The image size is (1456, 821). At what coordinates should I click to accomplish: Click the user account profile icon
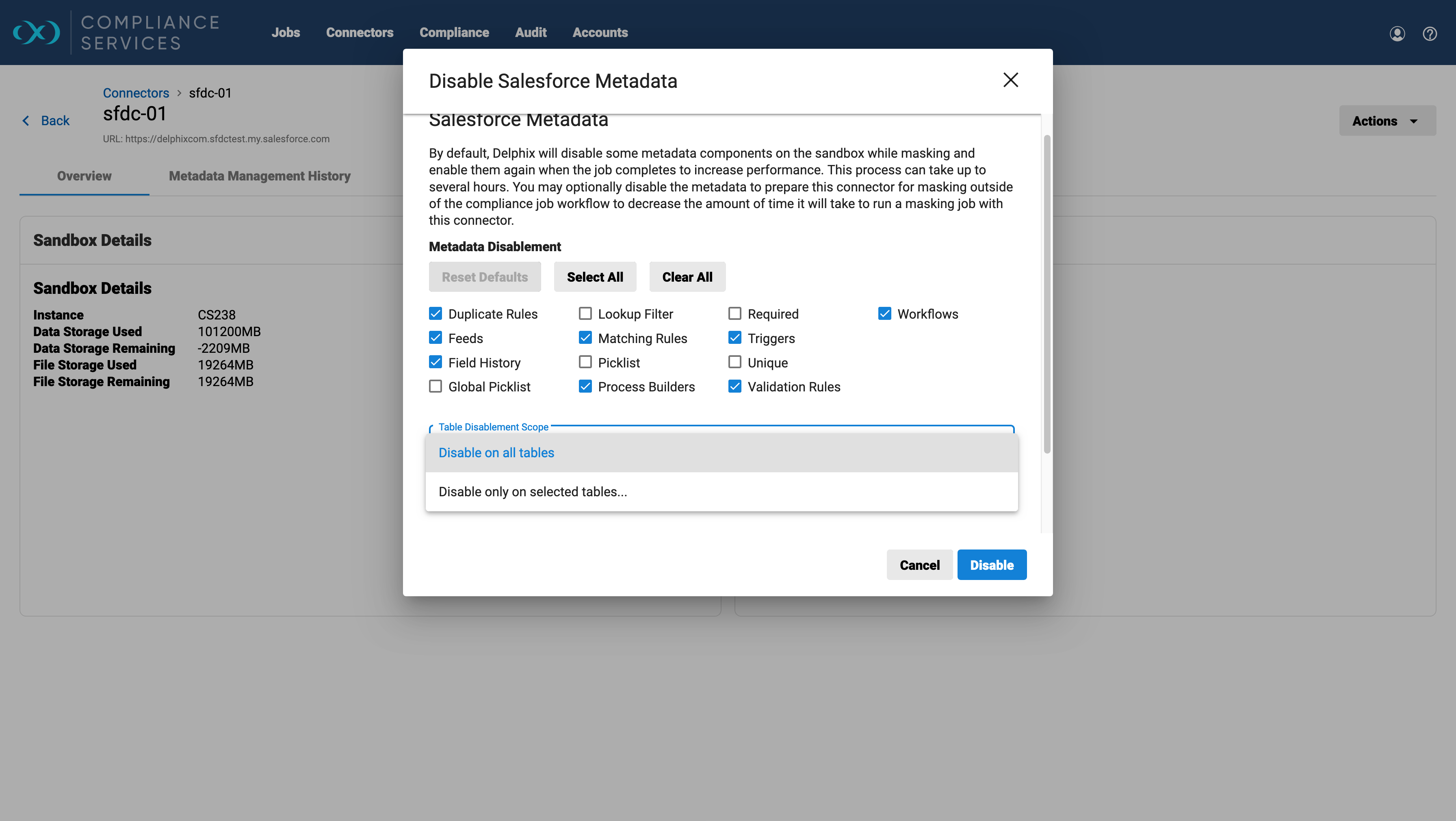click(1397, 34)
